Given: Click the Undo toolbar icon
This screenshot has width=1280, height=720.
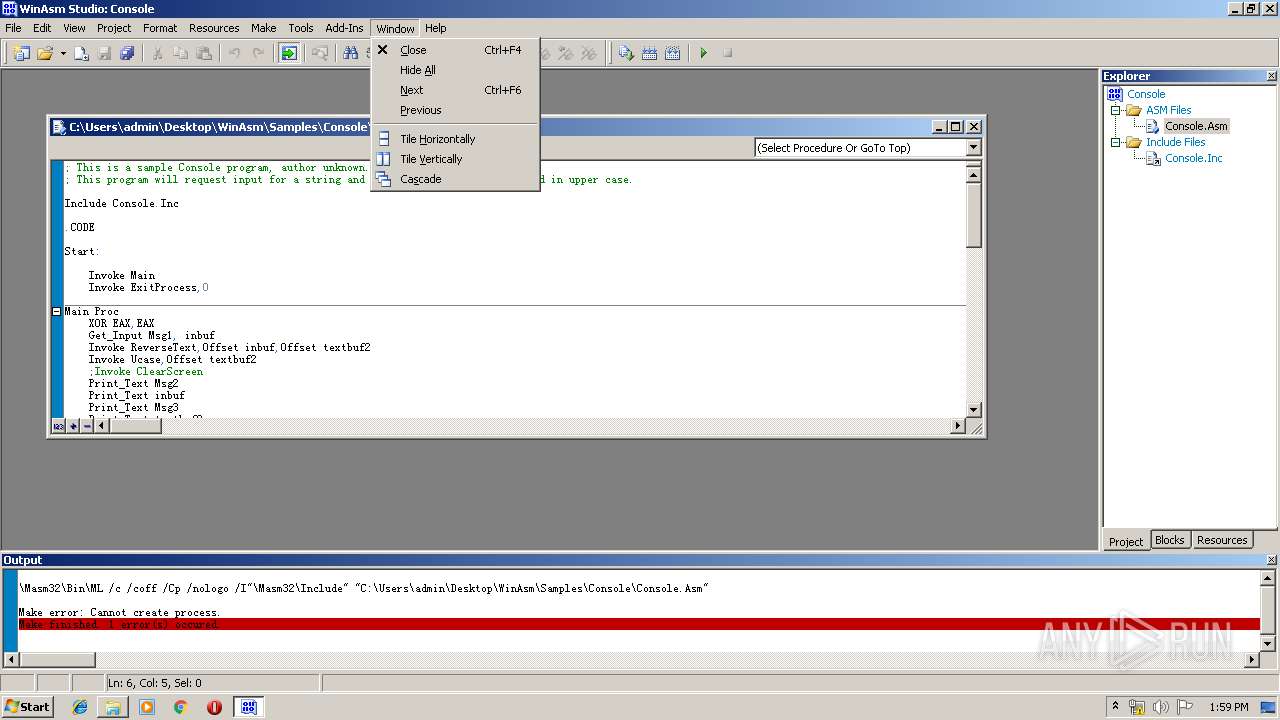Looking at the screenshot, I should (x=234, y=53).
